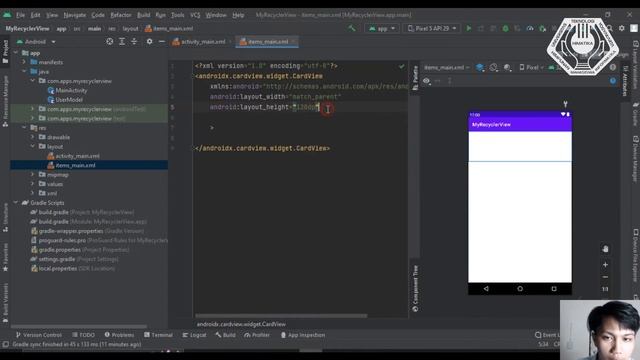Collapse the Gradle Scripts node

point(16,202)
